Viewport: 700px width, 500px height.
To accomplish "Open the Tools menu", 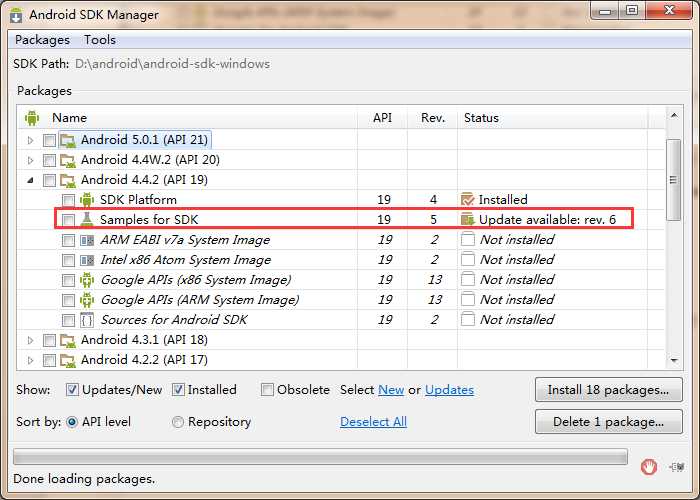I will [x=100, y=40].
